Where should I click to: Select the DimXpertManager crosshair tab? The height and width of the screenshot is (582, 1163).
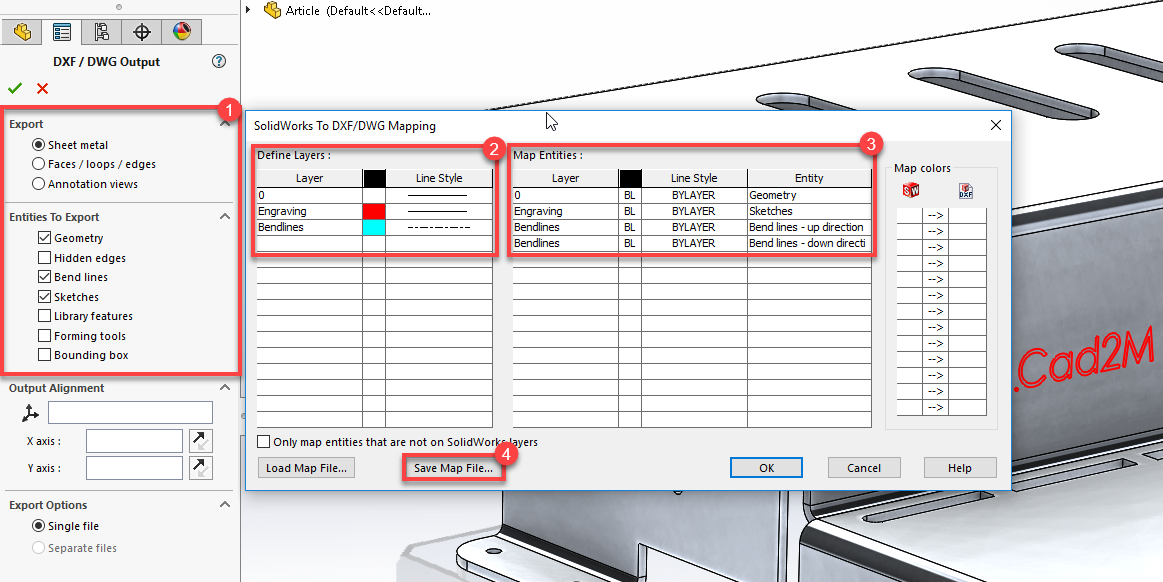pyautogui.click(x=142, y=32)
